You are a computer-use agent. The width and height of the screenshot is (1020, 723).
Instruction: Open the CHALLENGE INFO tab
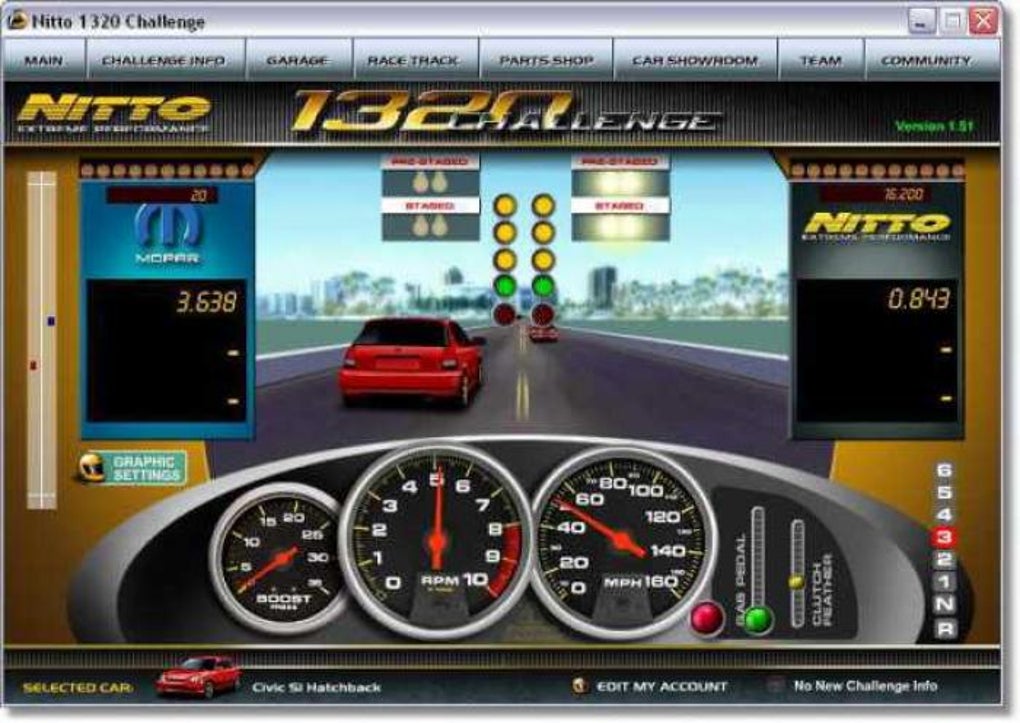pyautogui.click(x=165, y=60)
